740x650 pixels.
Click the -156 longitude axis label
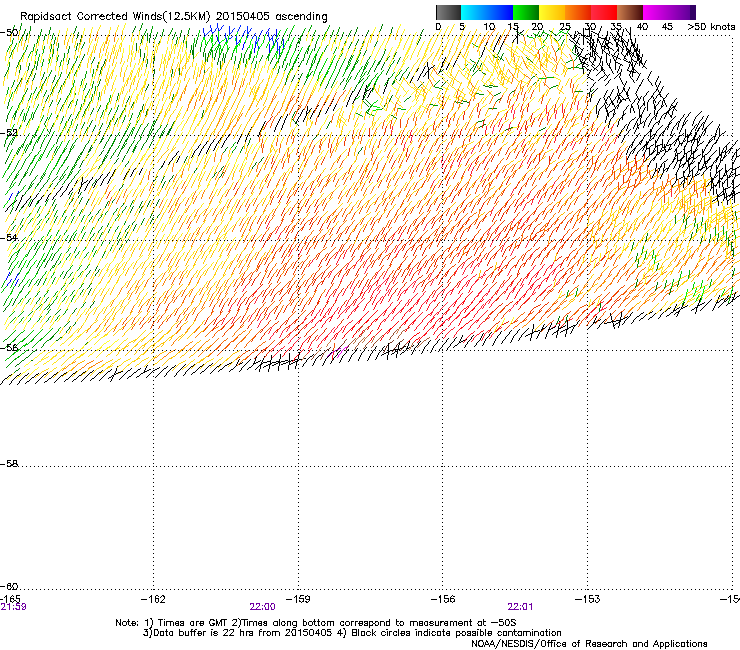[443, 599]
